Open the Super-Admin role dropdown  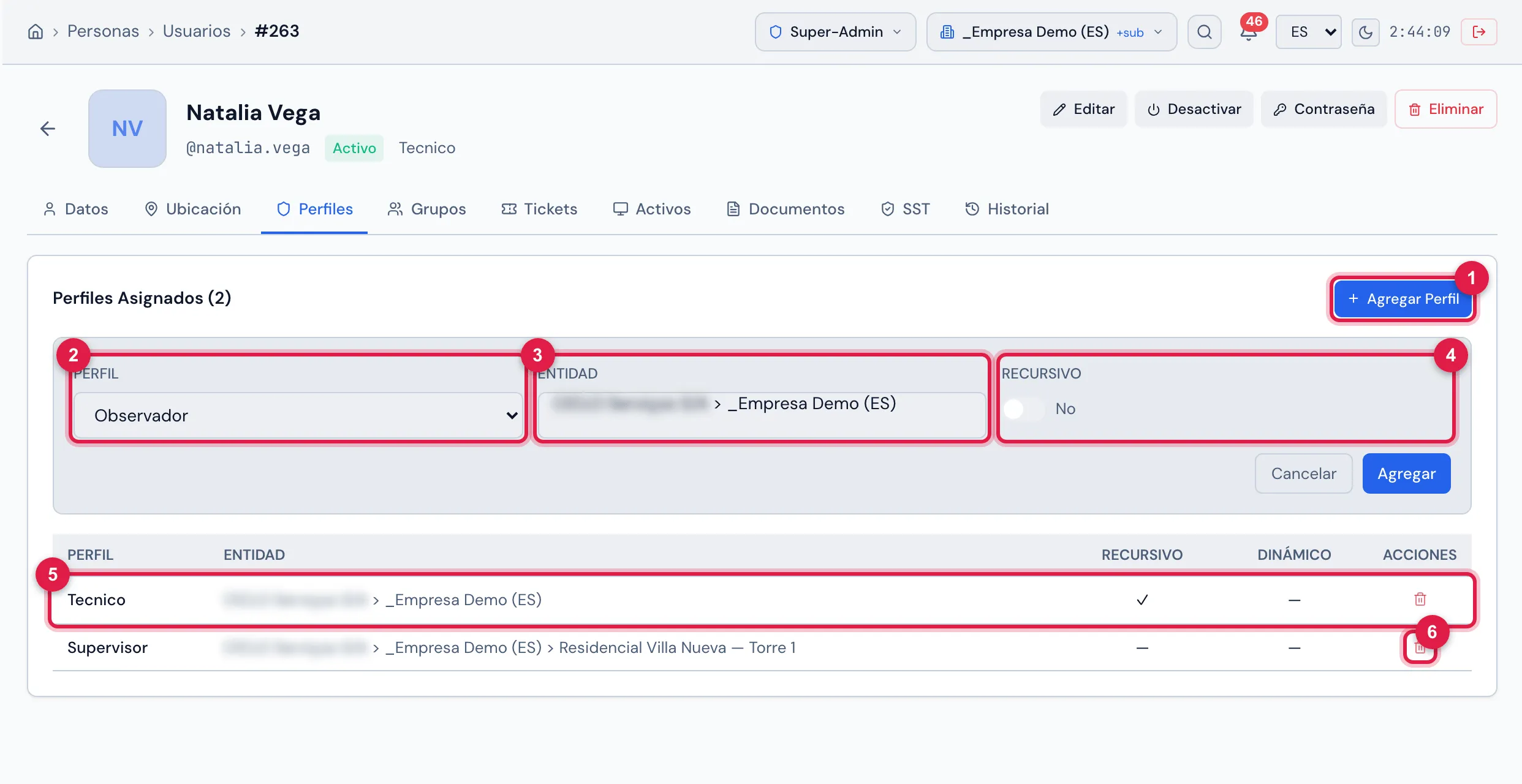click(x=835, y=32)
